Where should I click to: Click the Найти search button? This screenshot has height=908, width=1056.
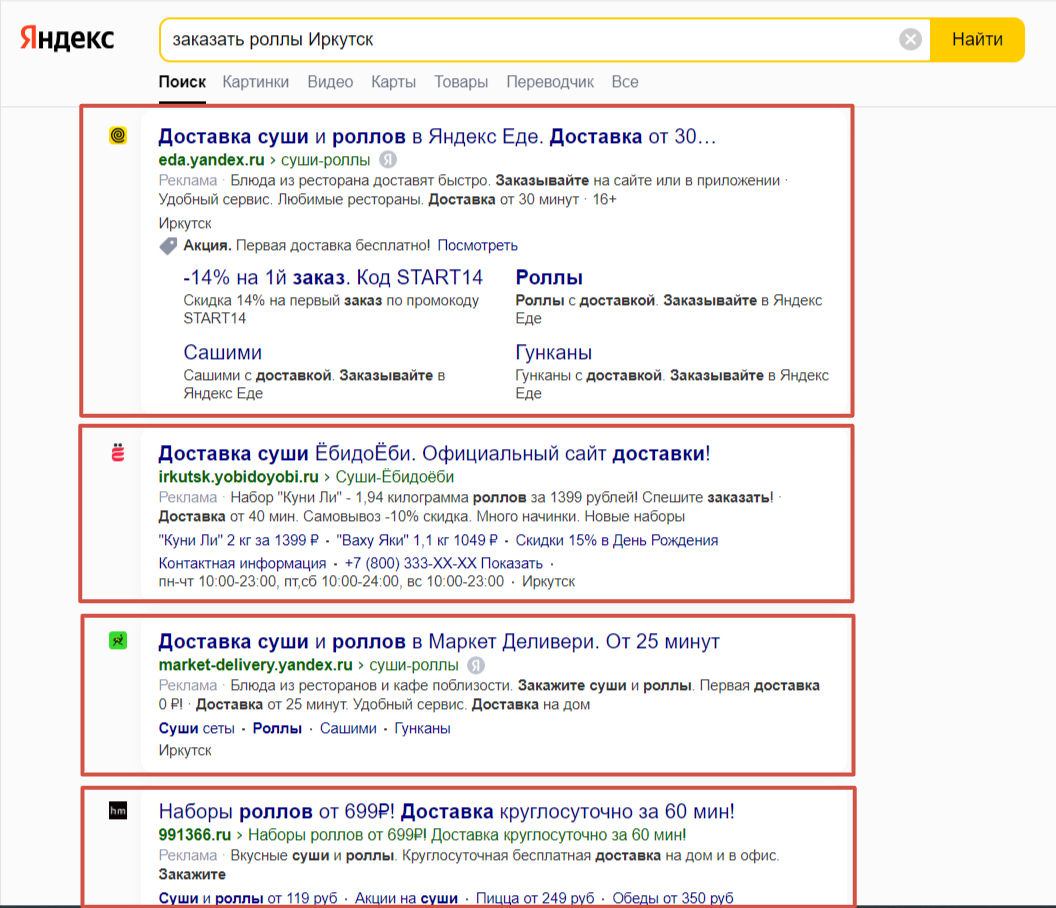click(977, 40)
